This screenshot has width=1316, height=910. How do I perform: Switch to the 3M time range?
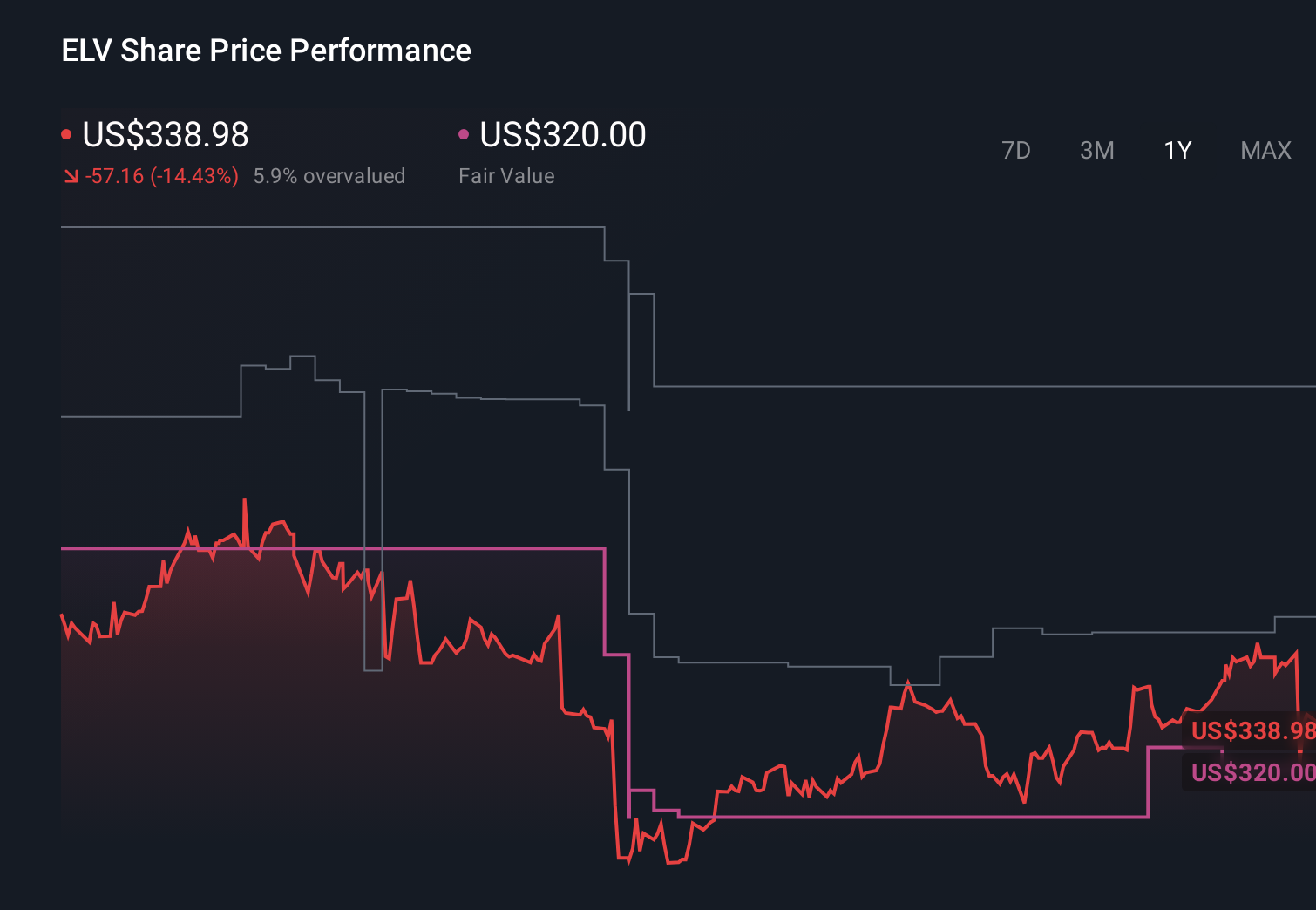point(1096,150)
